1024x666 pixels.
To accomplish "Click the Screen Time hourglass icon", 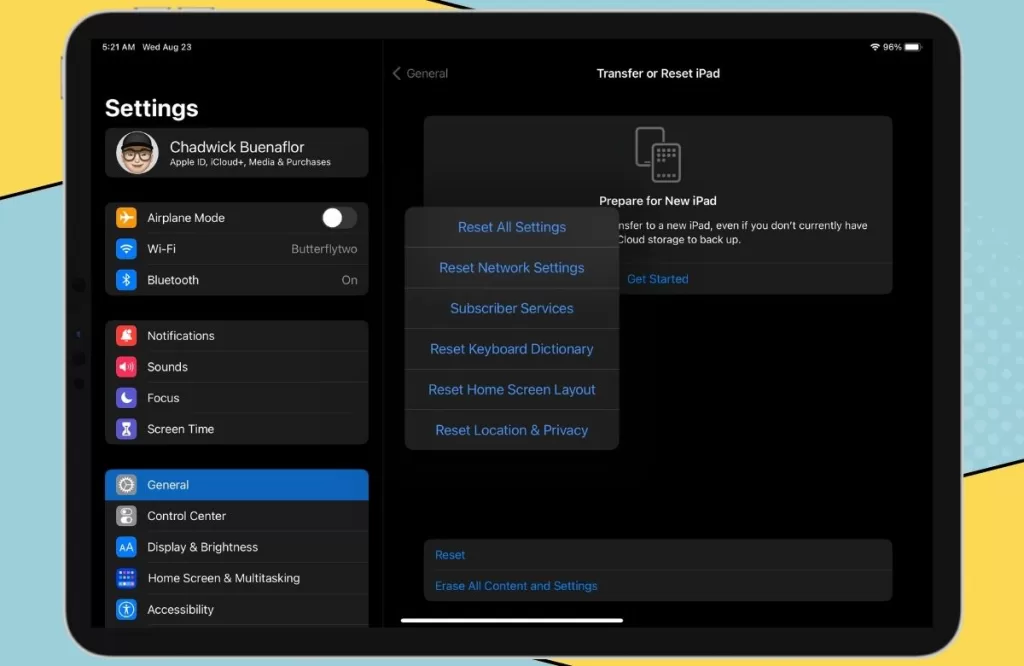I will (x=126, y=429).
